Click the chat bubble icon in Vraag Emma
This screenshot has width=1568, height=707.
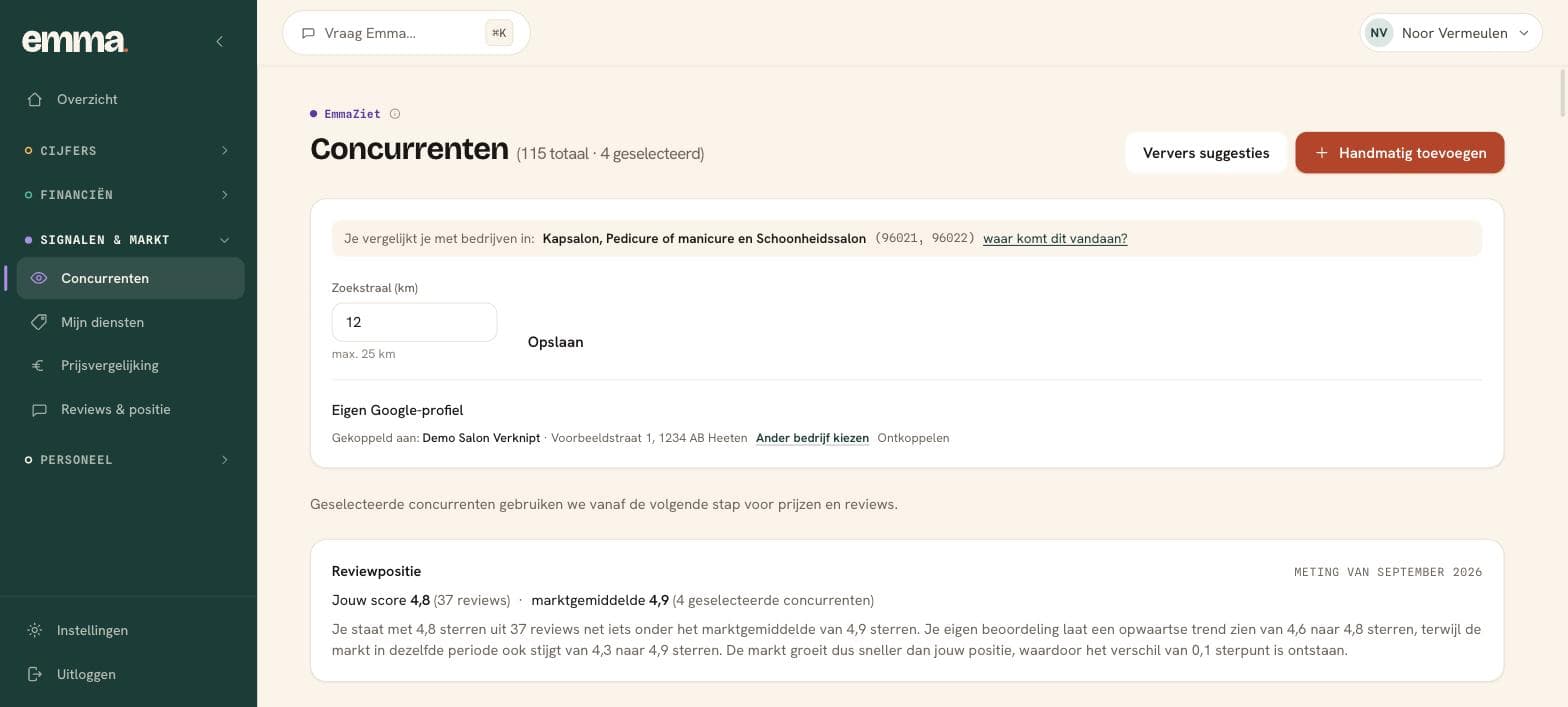click(x=308, y=33)
